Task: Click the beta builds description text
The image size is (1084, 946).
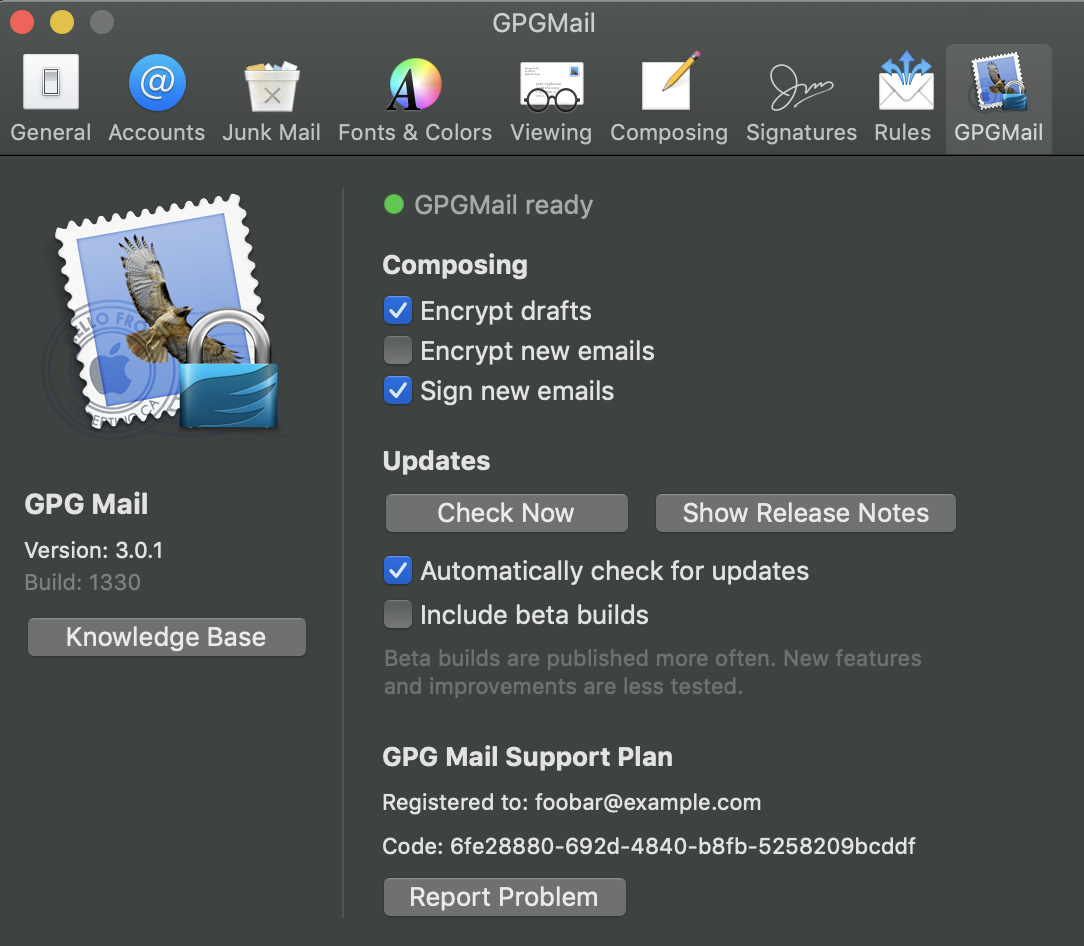Action: pos(653,672)
